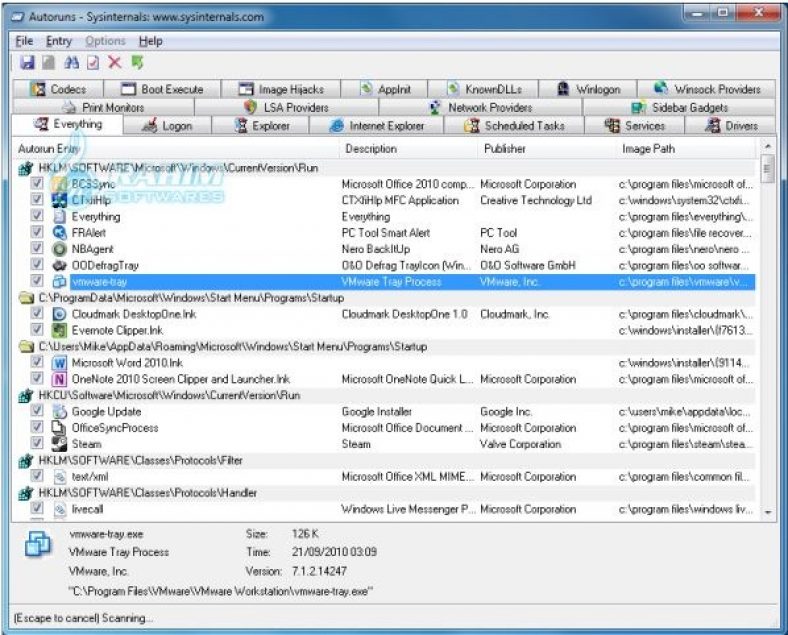The width and height of the screenshot is (788, 635).
Task: Disable the NBAgent autorun checkbox
Action: tap(37, 248)
